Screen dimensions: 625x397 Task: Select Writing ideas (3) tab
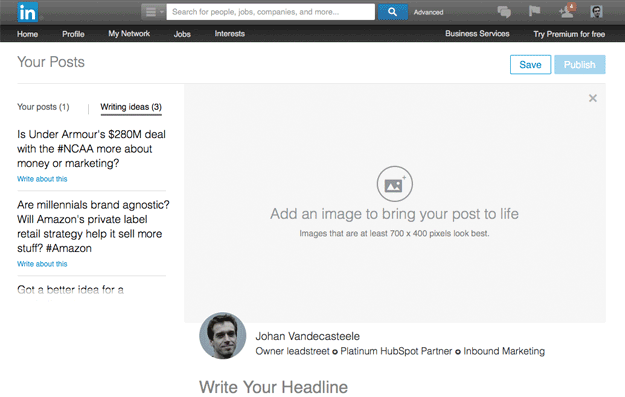pyautogui.click(x=131, y=107)
